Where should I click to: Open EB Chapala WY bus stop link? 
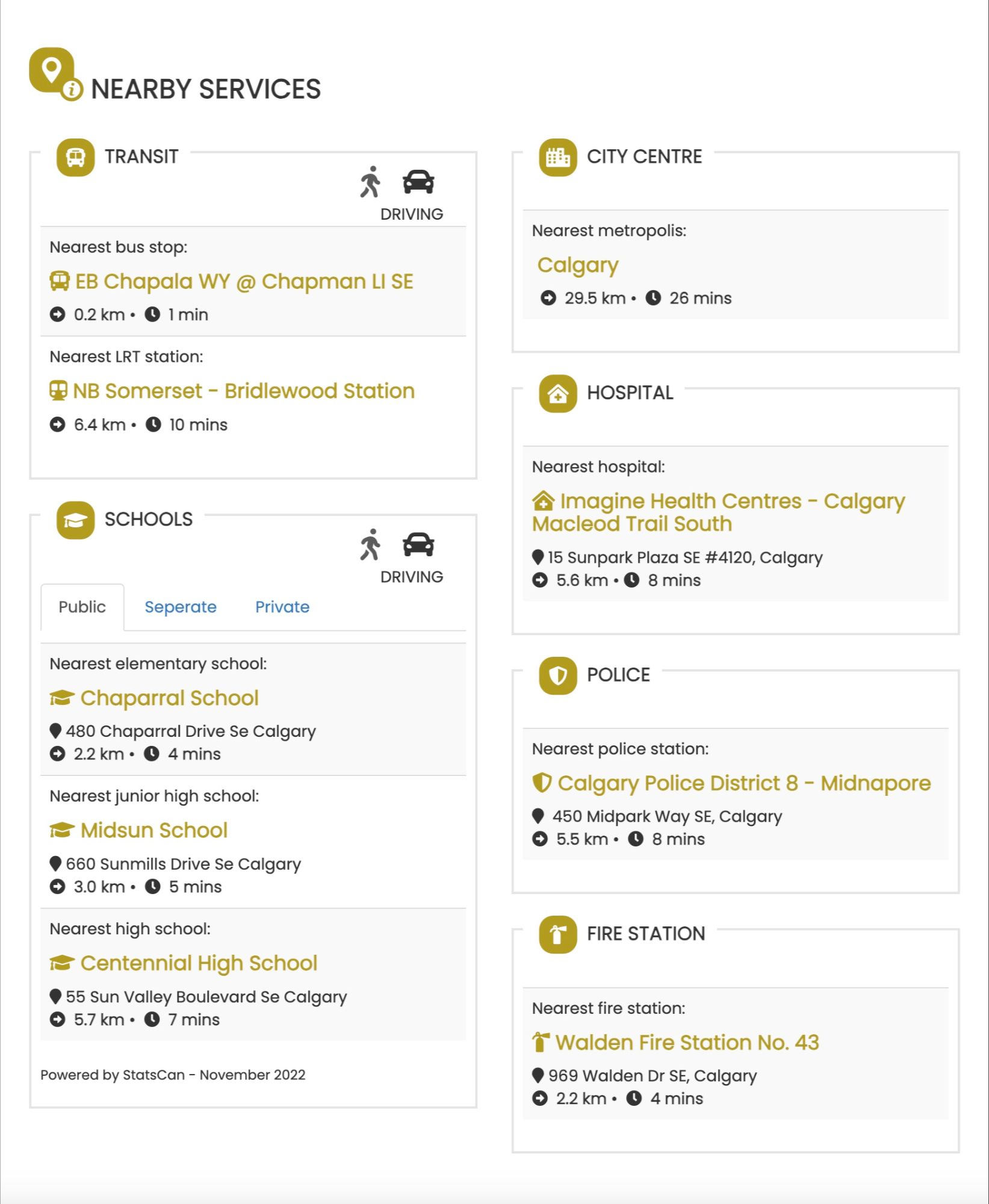(x=244, y=281)
